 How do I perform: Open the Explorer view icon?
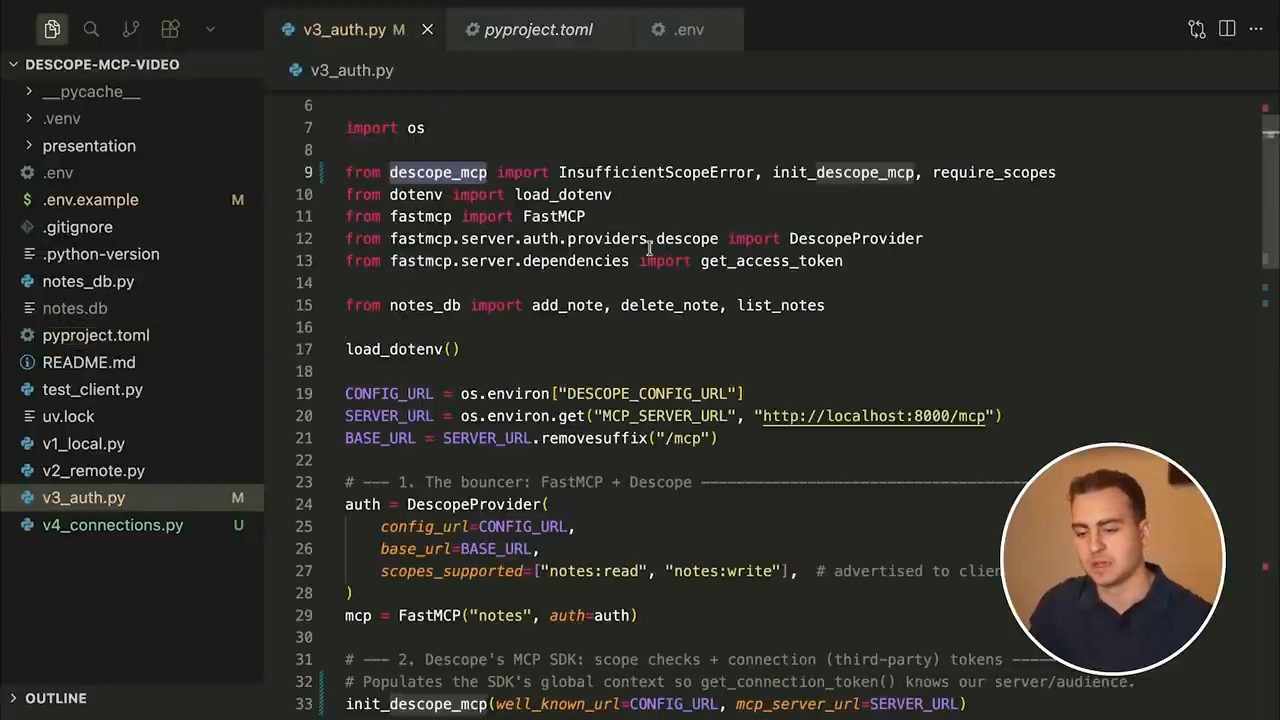click(x=52, y=29)
